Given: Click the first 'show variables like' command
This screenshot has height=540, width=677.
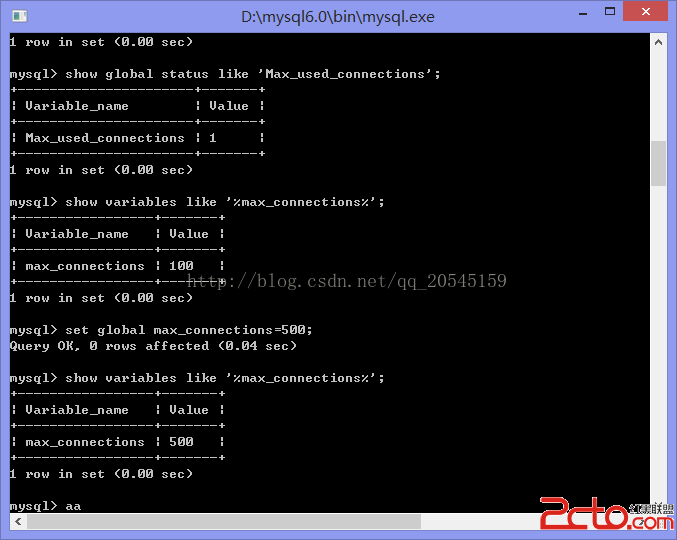Looking at the screenshot, I should [x=197, y=202].
